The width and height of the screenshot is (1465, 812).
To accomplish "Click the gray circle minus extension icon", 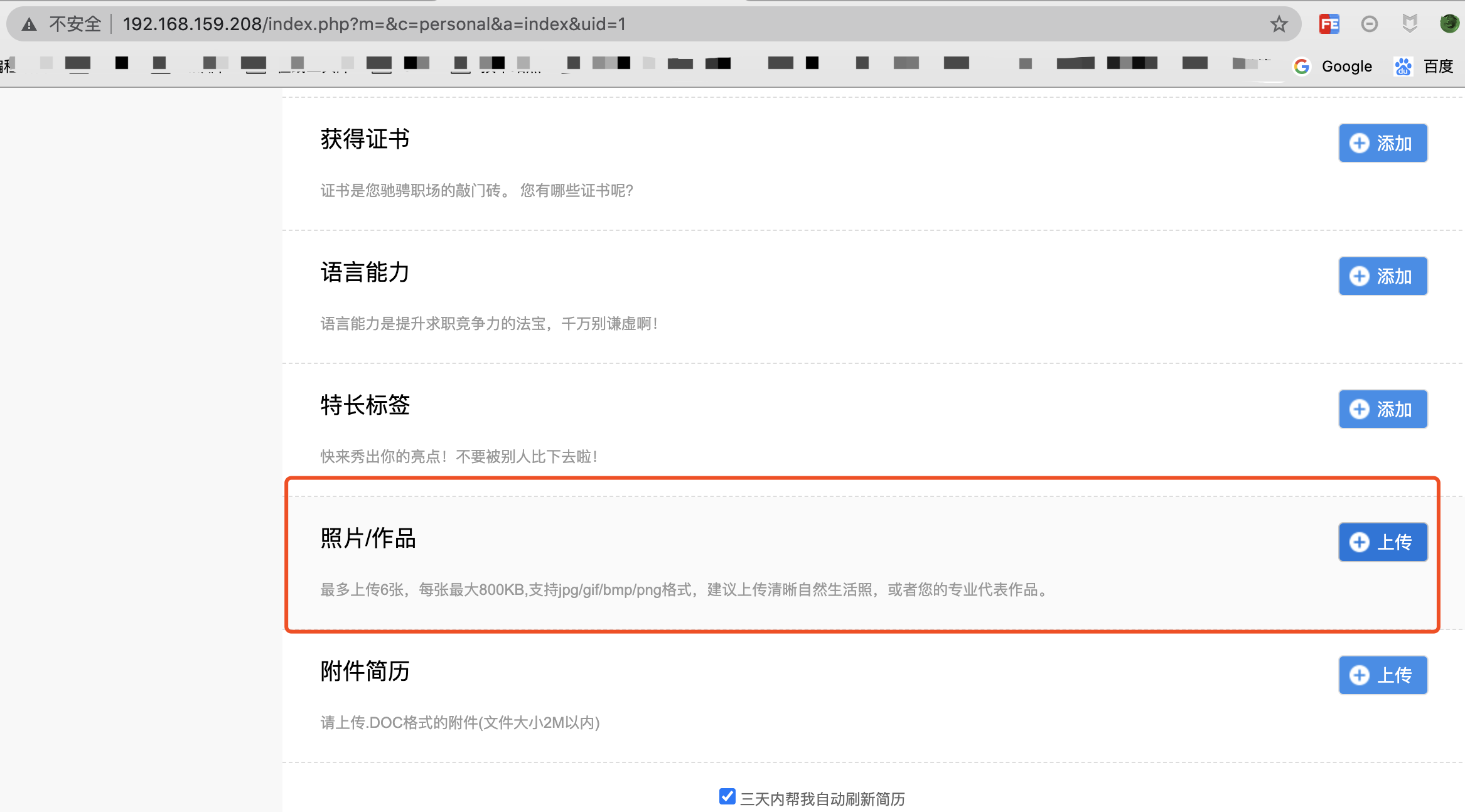I will click(x=1370, y=24).
